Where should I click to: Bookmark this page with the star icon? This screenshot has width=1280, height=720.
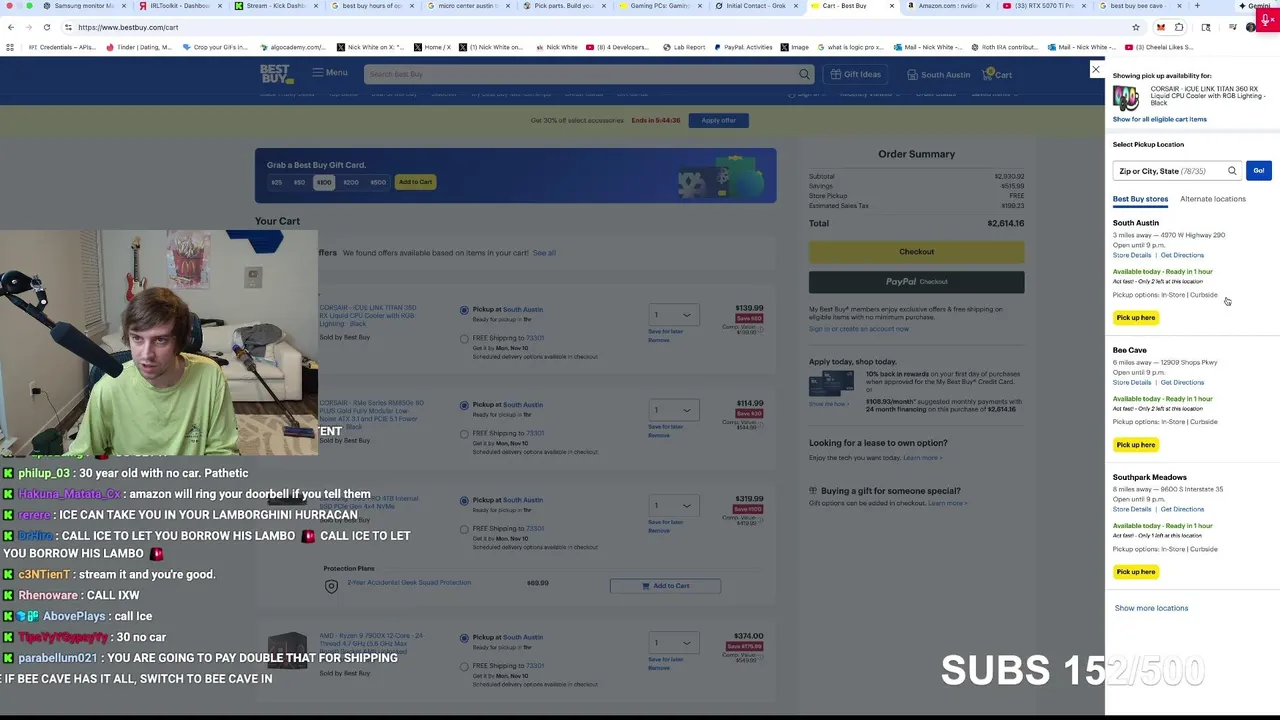tap(1136, 27)
